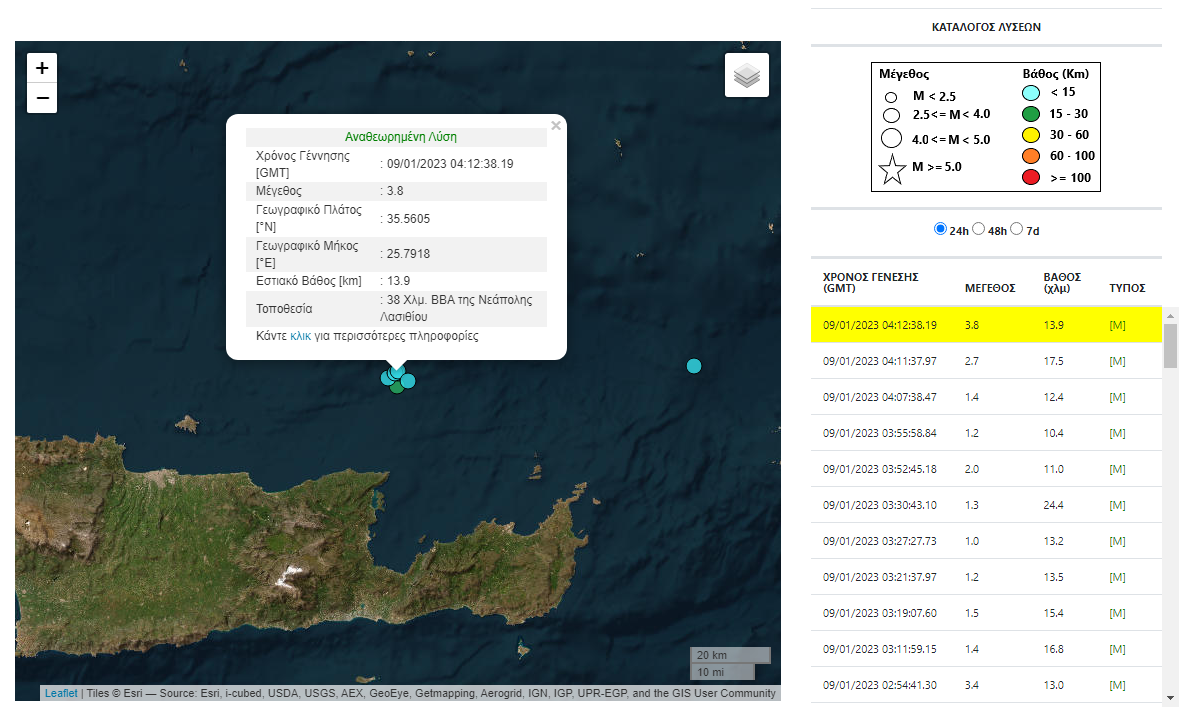Click the ΒΑΘΟΣ (χλμ) column header
This screenshot has width=1194, height=728.
tap(1062, 283)
